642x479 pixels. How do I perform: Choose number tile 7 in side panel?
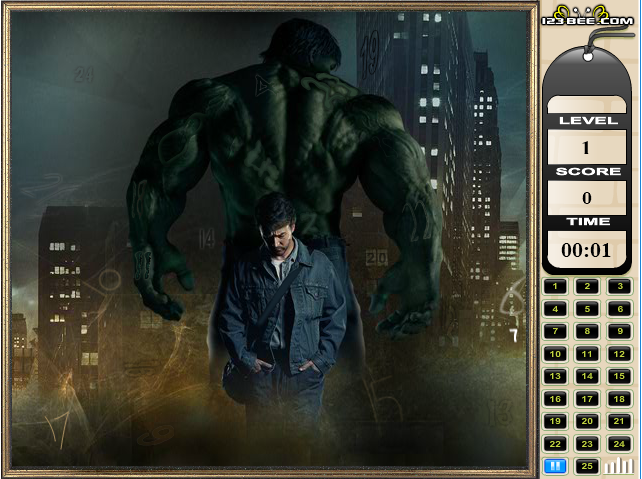coord(555,331)
